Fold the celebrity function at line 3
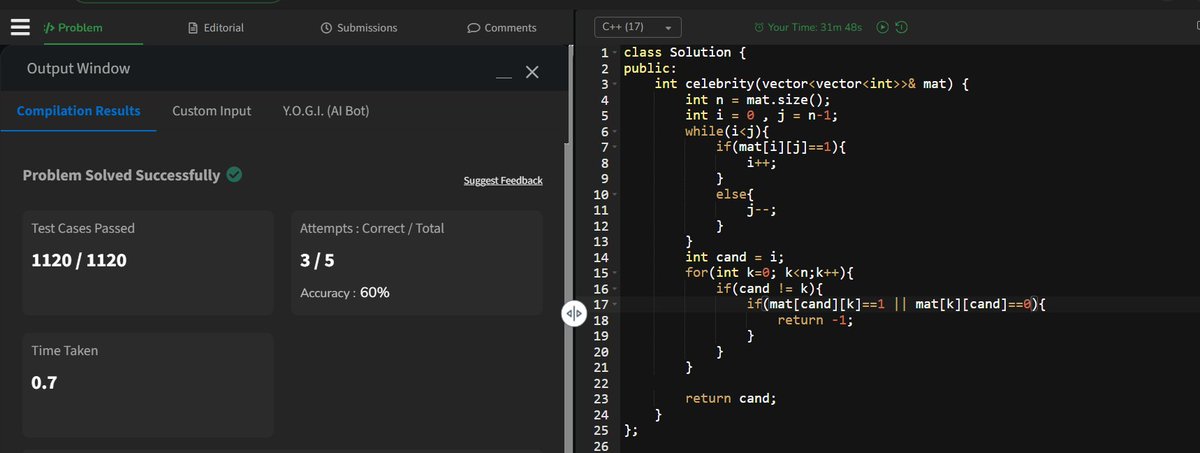This screenshot has height=453, width=1200. 616,84
